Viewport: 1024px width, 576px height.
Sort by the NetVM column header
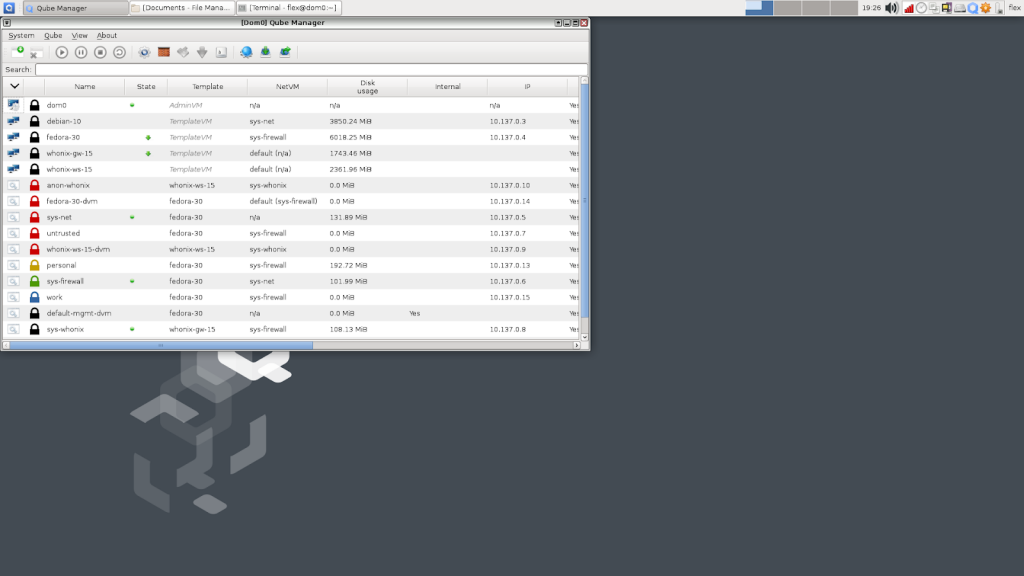(x=287, y=86)
